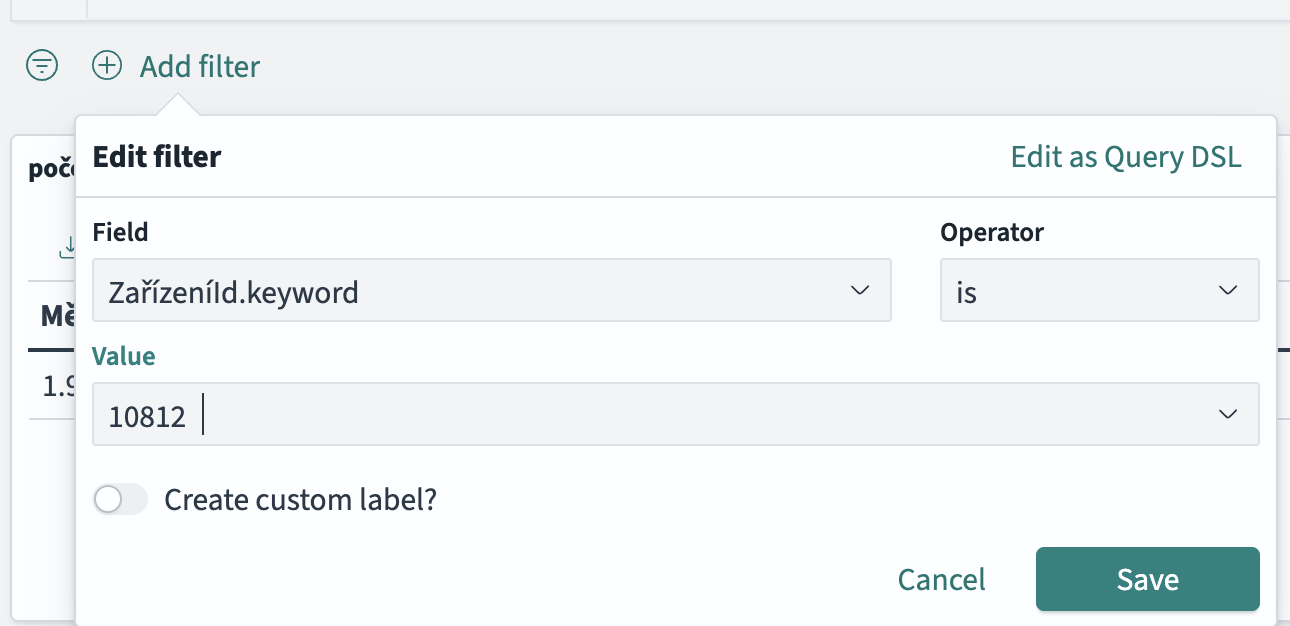Click the Add filter text label
Screen dimensions: 1290x626
200,67
